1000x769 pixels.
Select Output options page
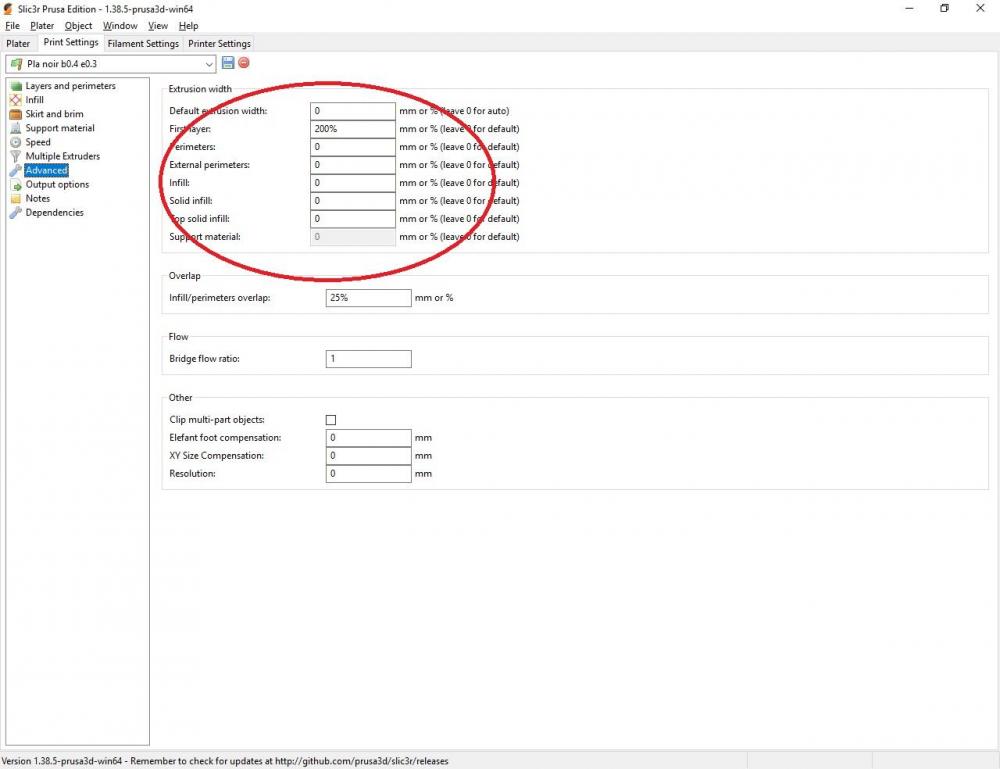tap(57, 185)
